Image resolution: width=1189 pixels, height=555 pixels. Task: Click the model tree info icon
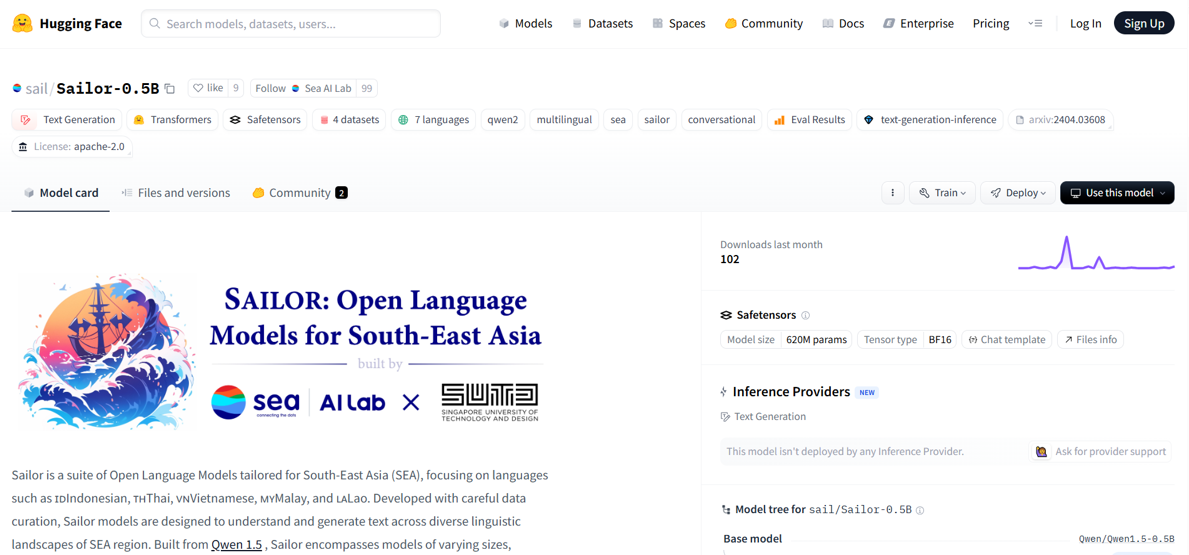(x=920, y=510)
